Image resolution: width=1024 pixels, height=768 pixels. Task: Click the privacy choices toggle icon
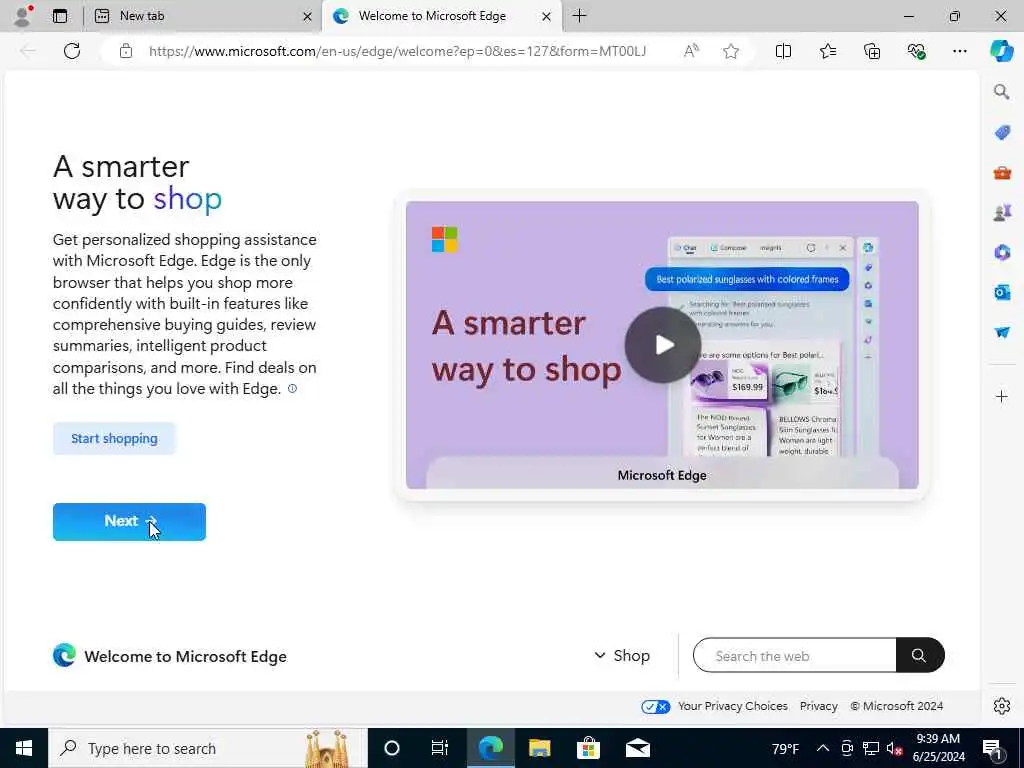click(x=656, y=707)
